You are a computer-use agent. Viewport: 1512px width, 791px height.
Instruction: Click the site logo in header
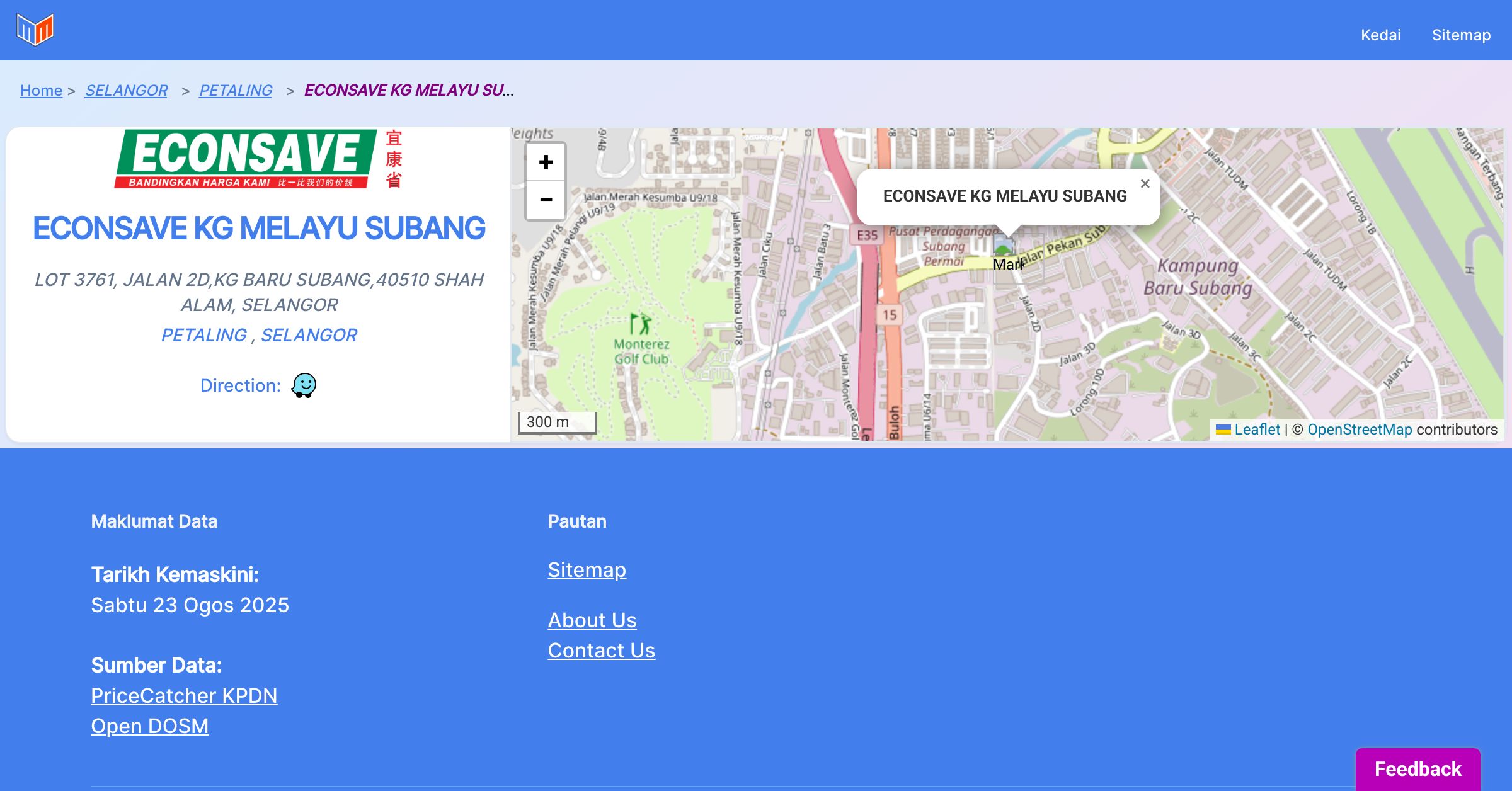click(35, 30)
